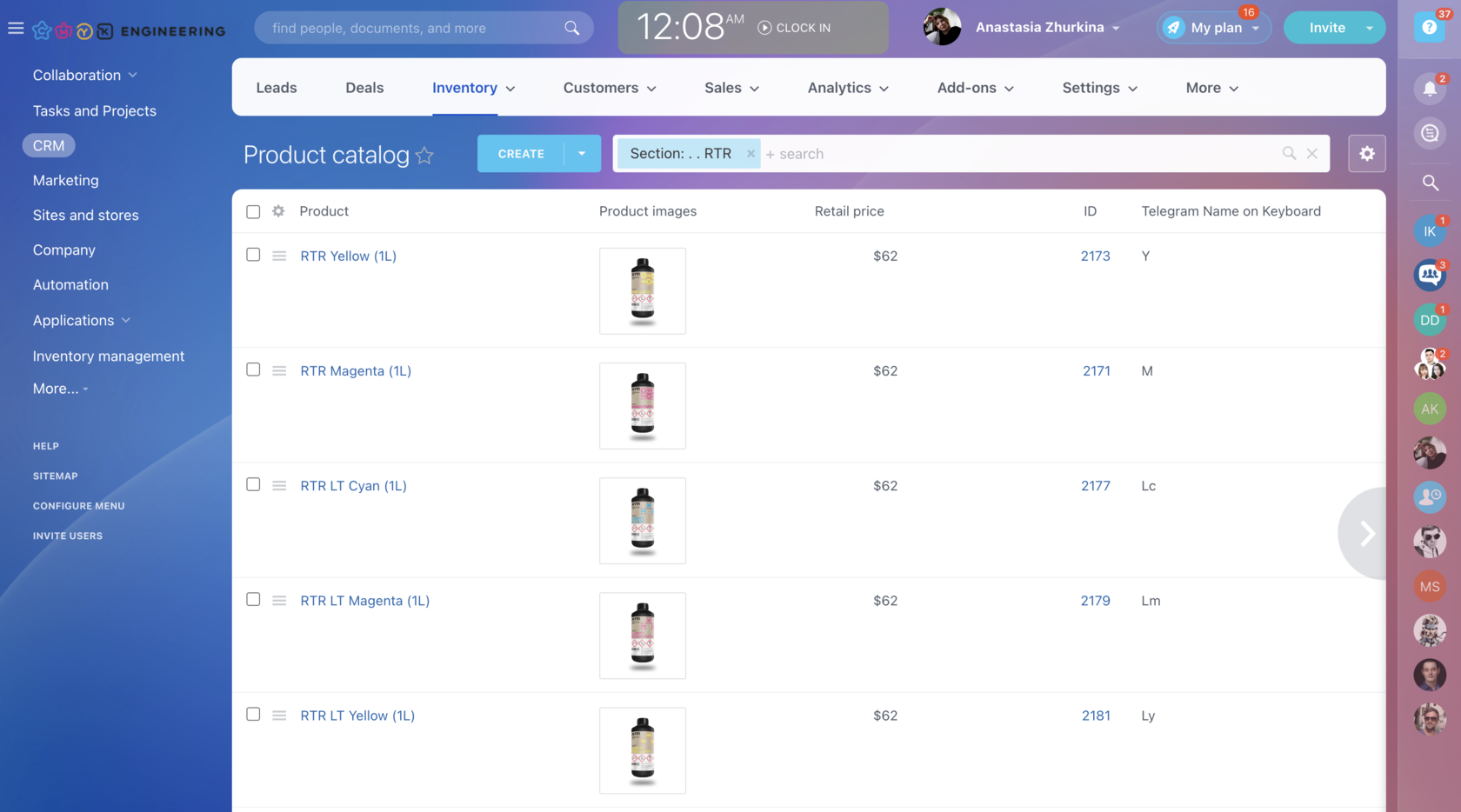
Task: Add Product catalog to favorites star
Action: (x=424, y=156)
